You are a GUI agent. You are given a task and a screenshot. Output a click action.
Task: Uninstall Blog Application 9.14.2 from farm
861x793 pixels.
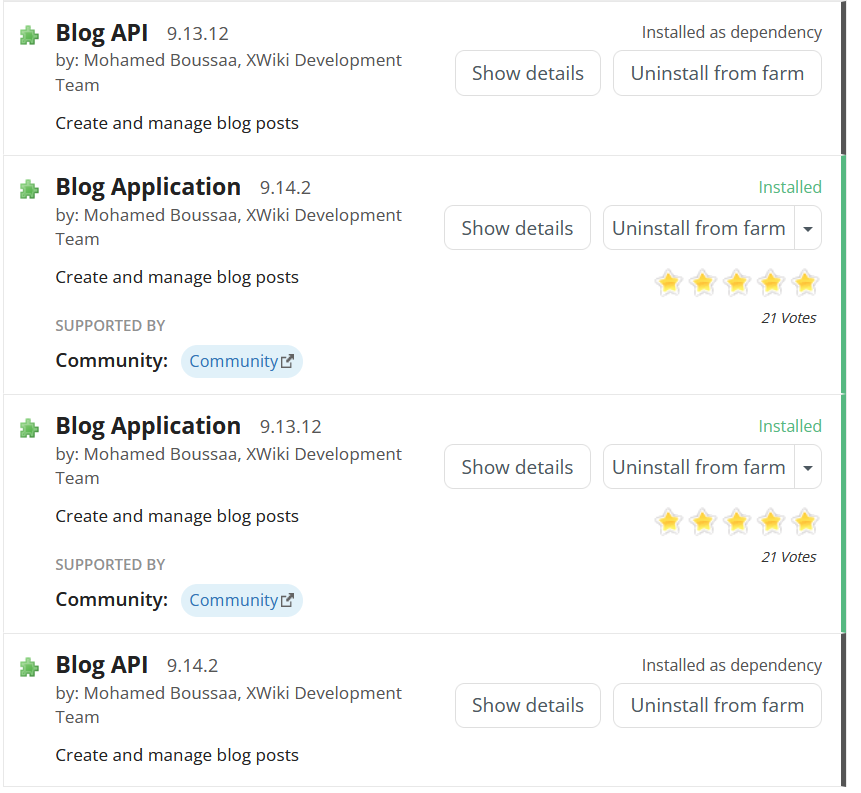click(x=698, y=228)
